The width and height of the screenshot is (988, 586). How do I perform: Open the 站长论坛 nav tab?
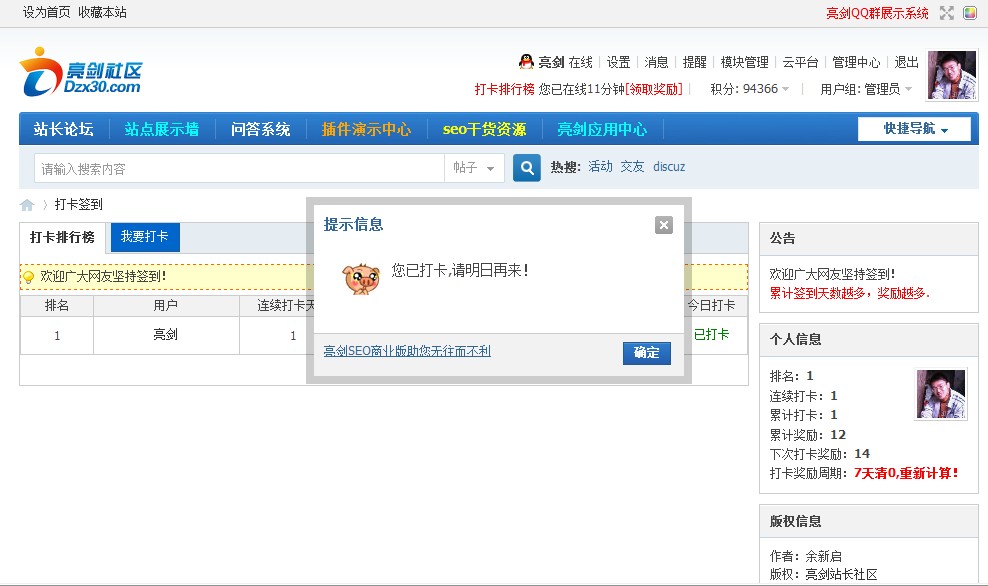click(64, 129)
